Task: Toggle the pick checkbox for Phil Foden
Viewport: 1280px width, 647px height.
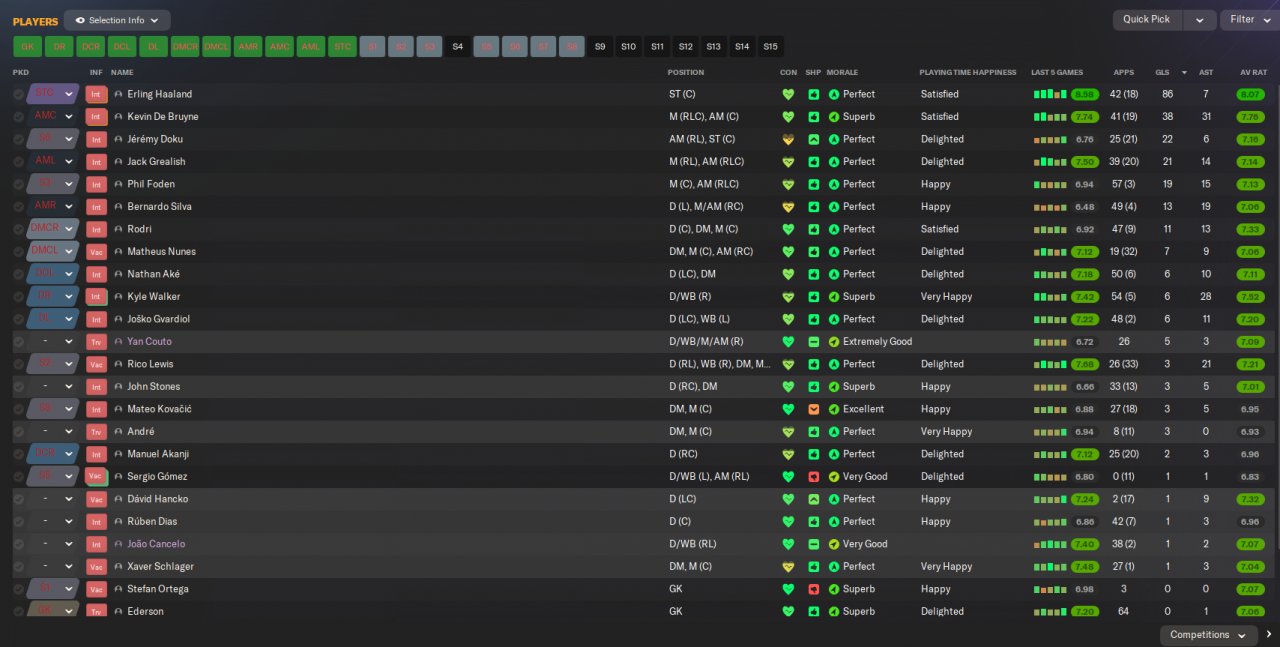Action: pyautogui.click(x=19, y=184)
